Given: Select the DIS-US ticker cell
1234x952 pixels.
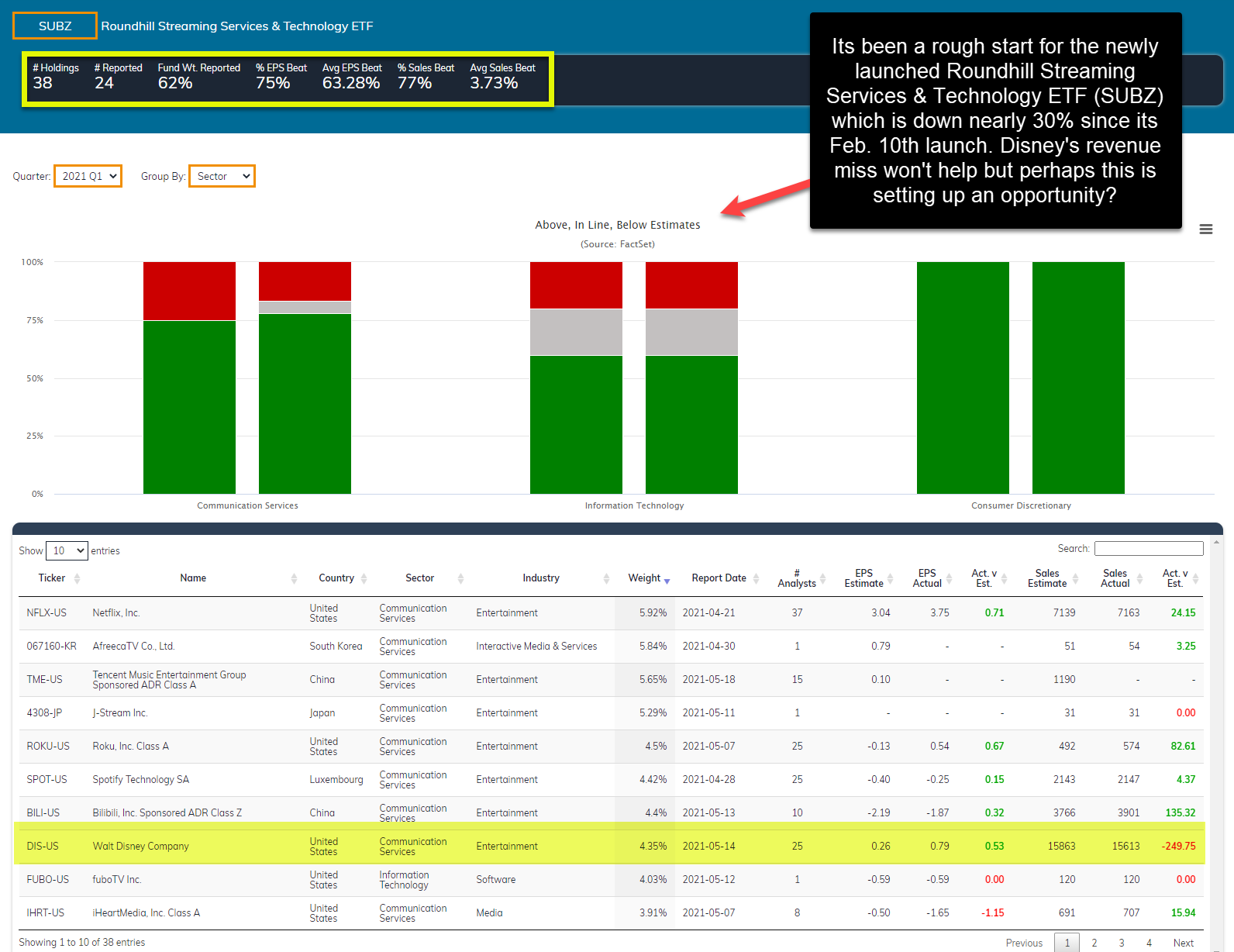Looking at the screenshot, I should [43, 846].
